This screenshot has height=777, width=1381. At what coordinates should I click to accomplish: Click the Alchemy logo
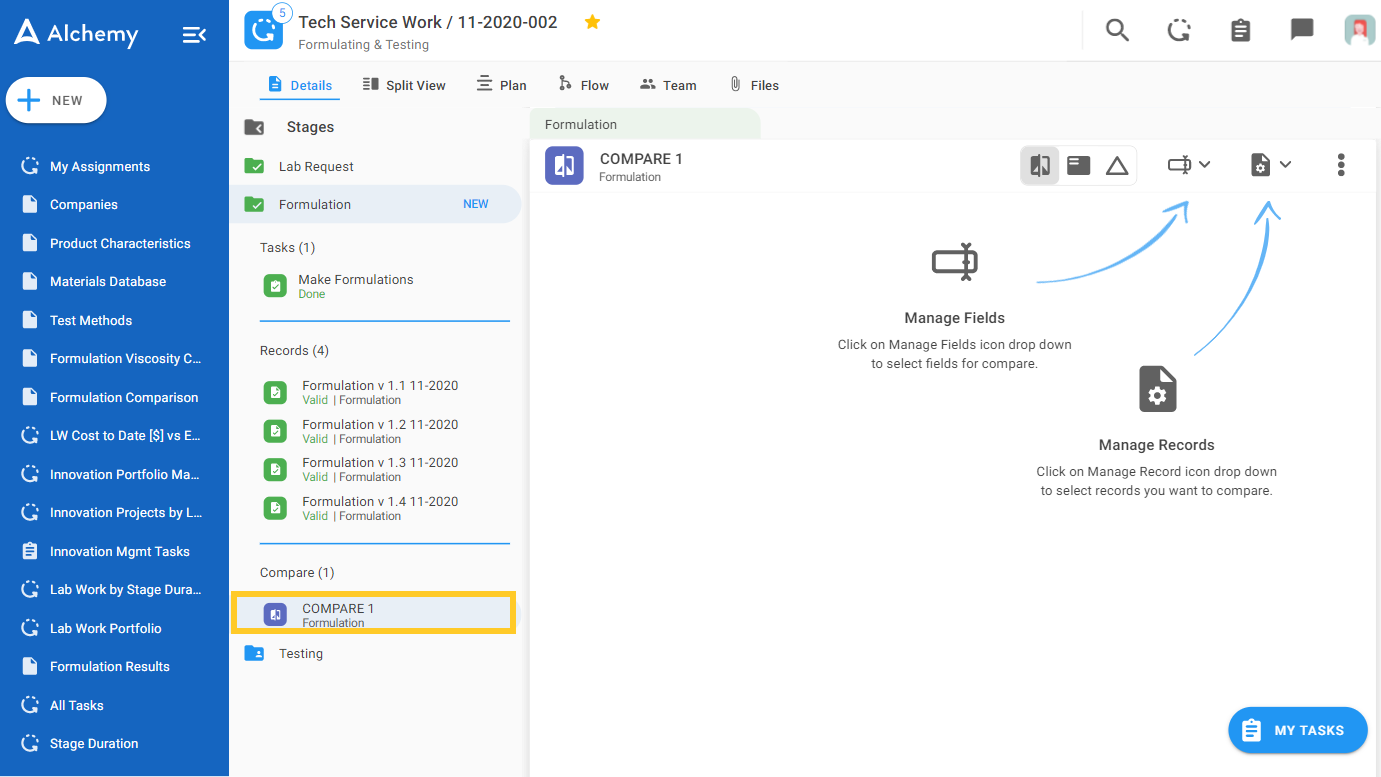[x=76, y=33]
